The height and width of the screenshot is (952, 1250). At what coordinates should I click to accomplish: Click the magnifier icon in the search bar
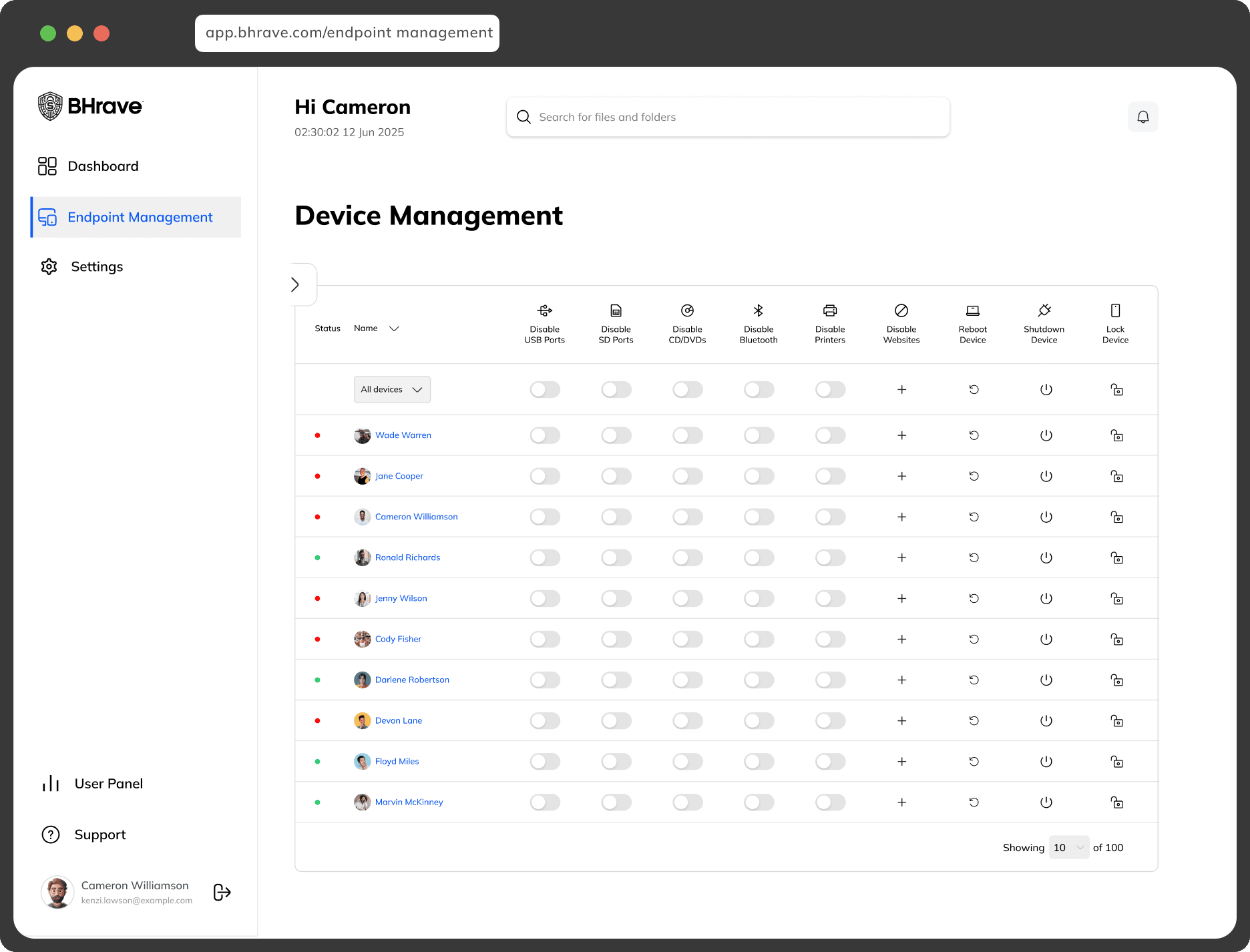click(x=524, y=117)
